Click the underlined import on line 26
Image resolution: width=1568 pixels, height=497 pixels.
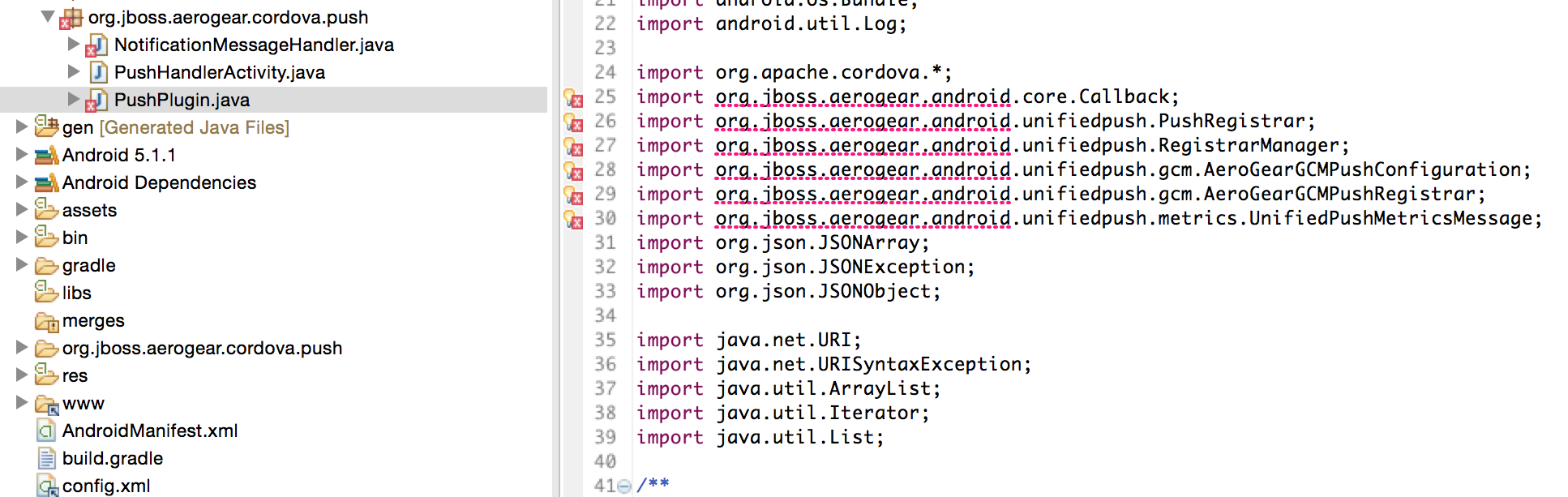click(x=863, y=122)
